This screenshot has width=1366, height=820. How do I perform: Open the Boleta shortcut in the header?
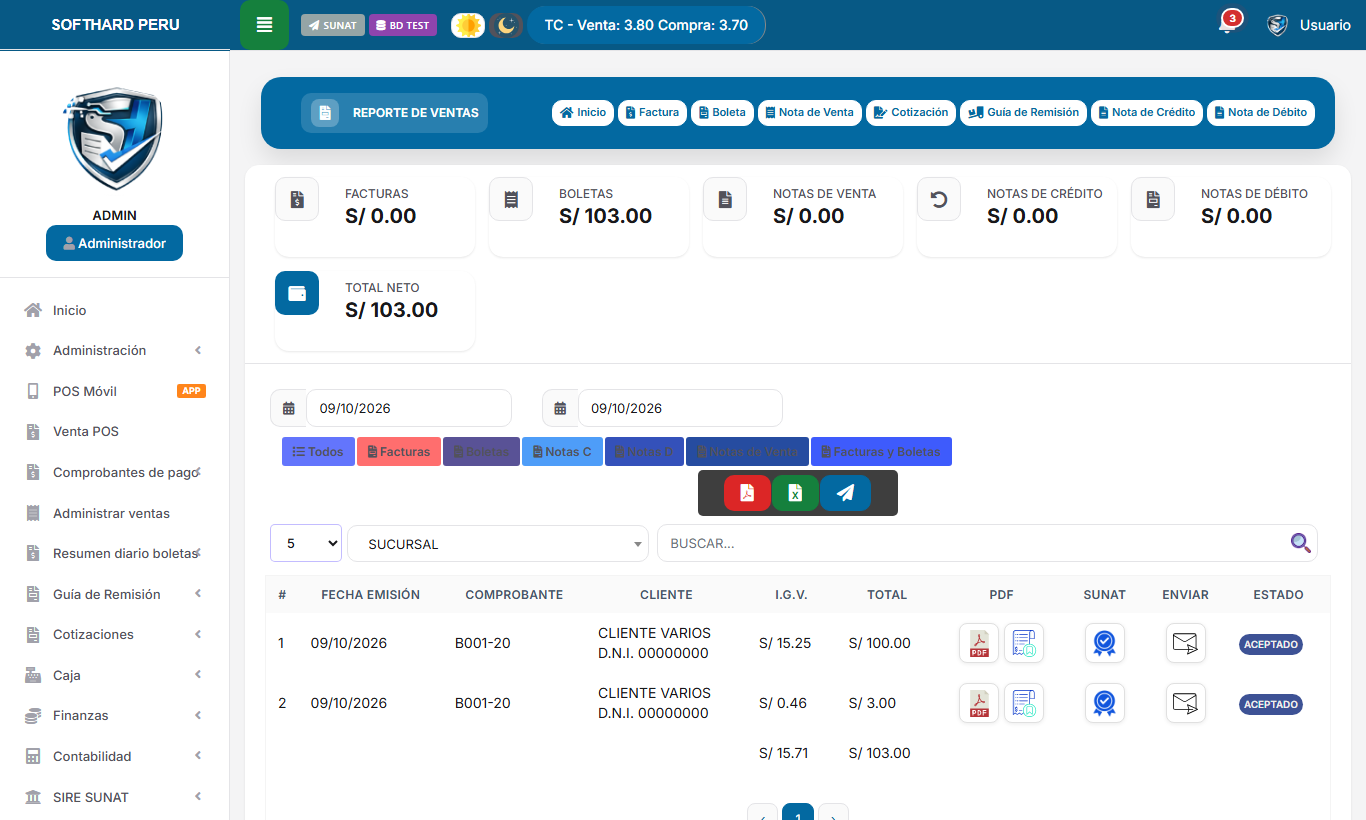pyautogui.click(x=722, y=113)
